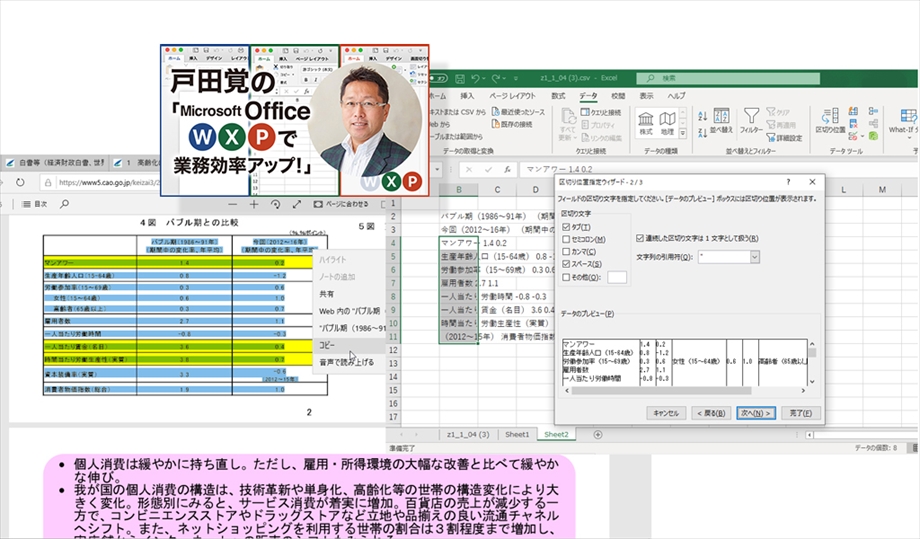The height and width of the screenshot is (539, 920).
Task: Click the Save icon in Excel title bar
Action: [x=460, y=78]
